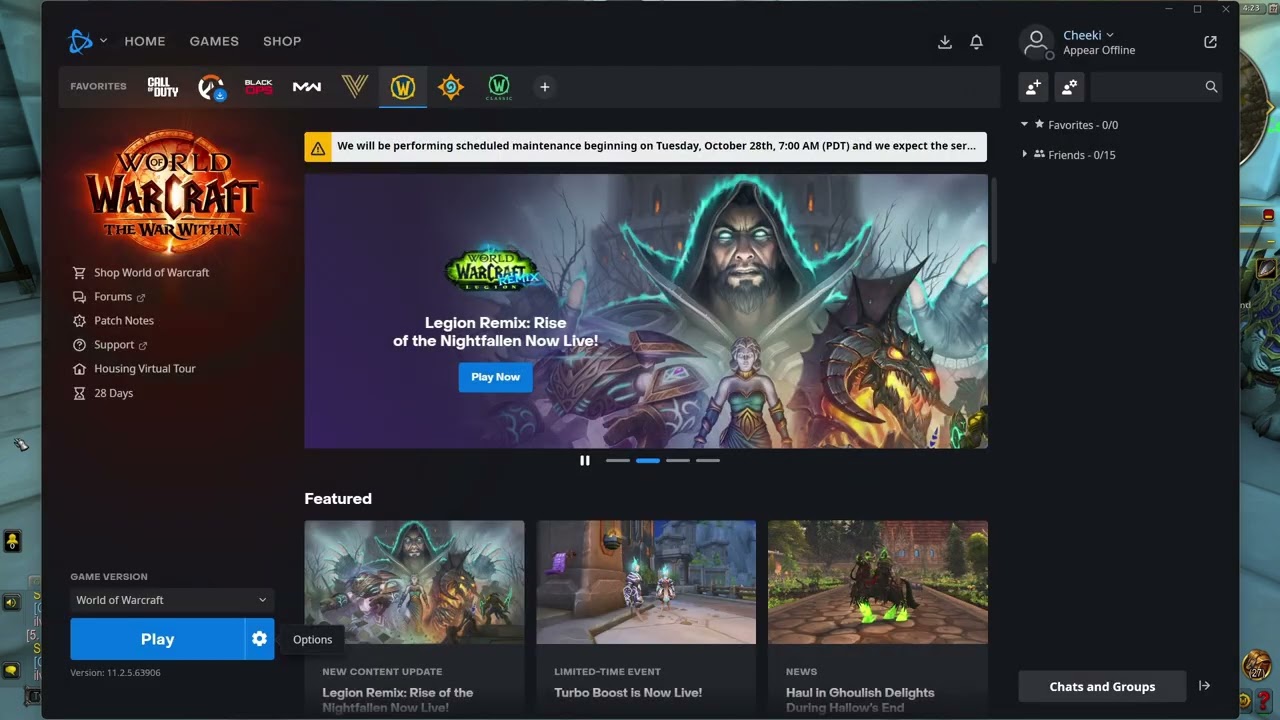
Task: Select Call of Duty in favorites bar
Action: [x=163, y=87]
